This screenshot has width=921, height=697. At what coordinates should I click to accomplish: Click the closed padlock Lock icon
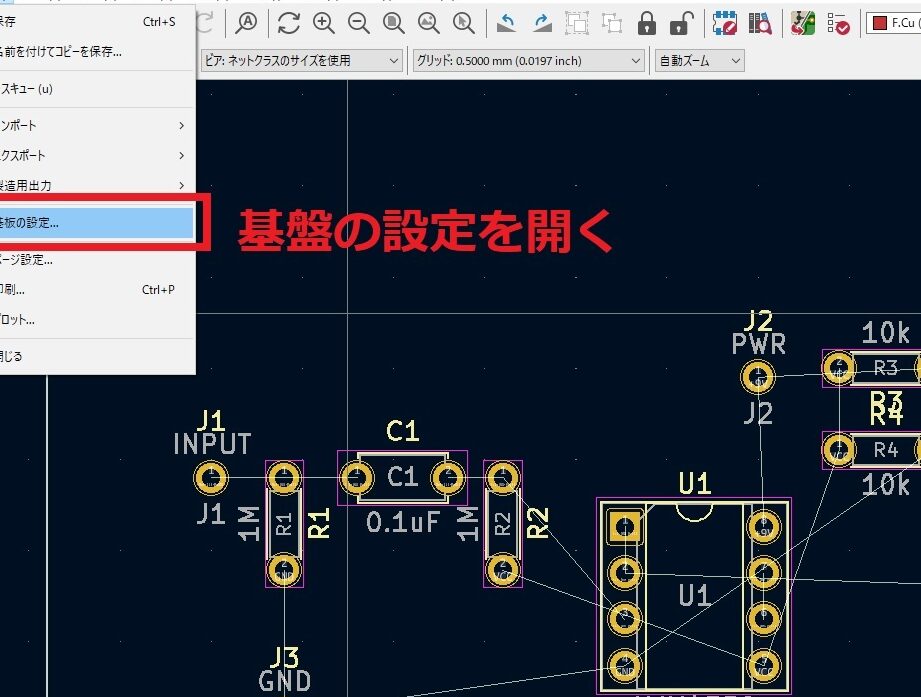[x=647, y=22]
